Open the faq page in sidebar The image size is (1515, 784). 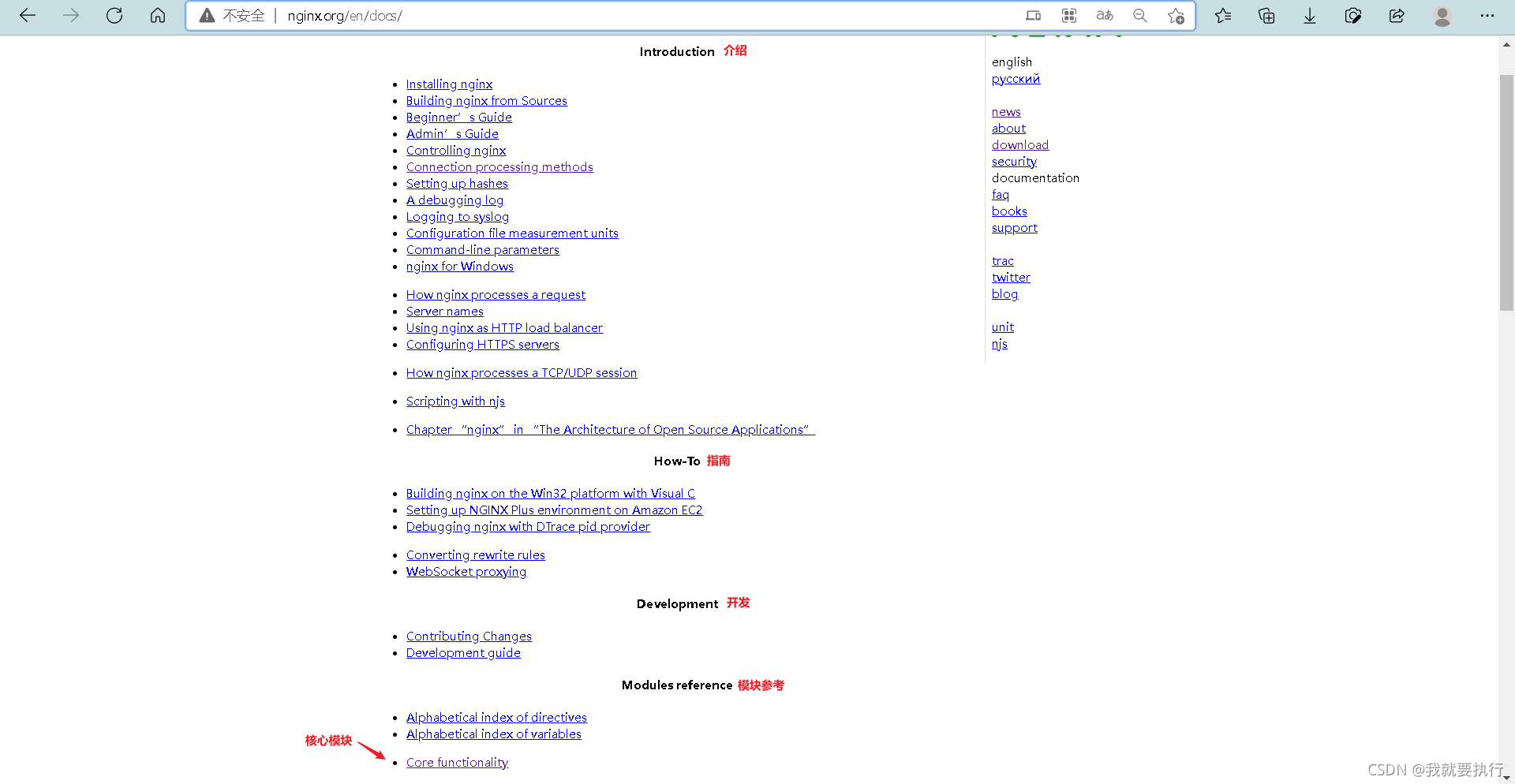pos(1001,195)
